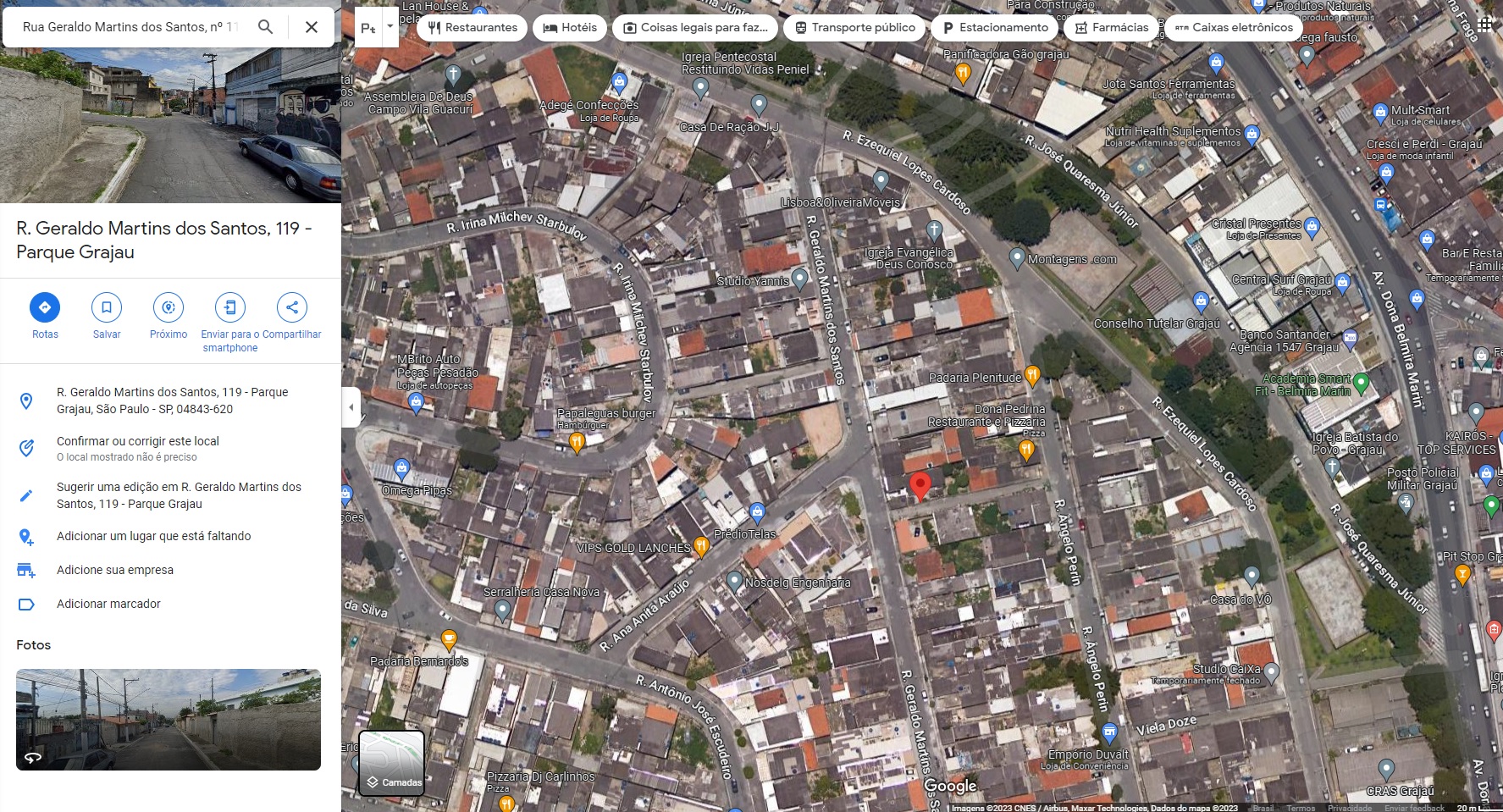Viewport: 1503px width, 812px height.
Task: Select the Estacionamento filter chip
Action: pos(995,28)
